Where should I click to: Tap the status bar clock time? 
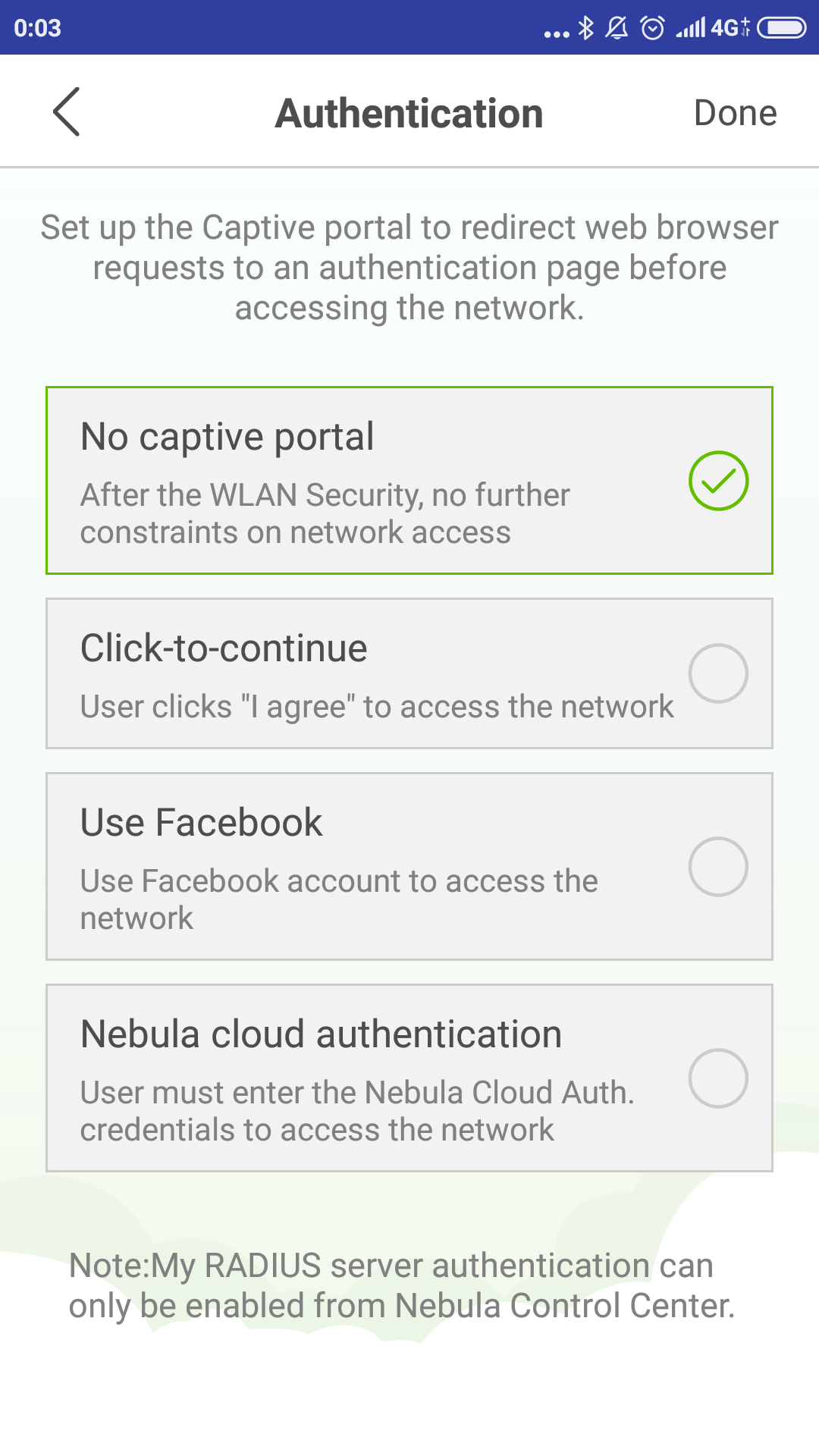tap(37, 28)
